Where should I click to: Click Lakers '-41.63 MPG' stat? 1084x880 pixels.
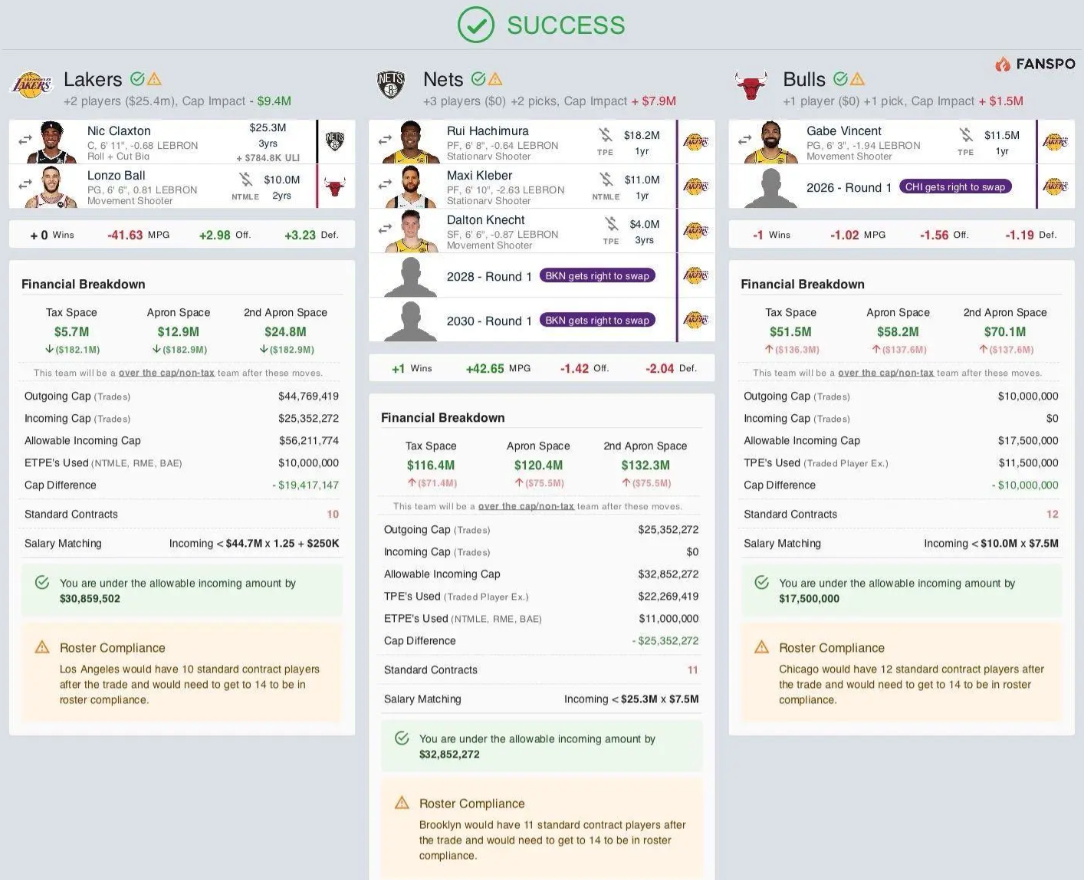click(x=138, y=235)
